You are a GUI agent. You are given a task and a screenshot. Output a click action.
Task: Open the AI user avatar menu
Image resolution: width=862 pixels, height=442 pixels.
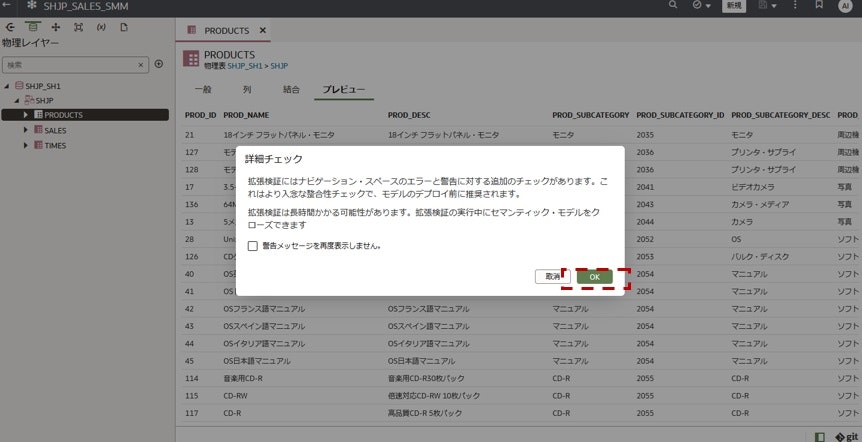click(846, 5)
